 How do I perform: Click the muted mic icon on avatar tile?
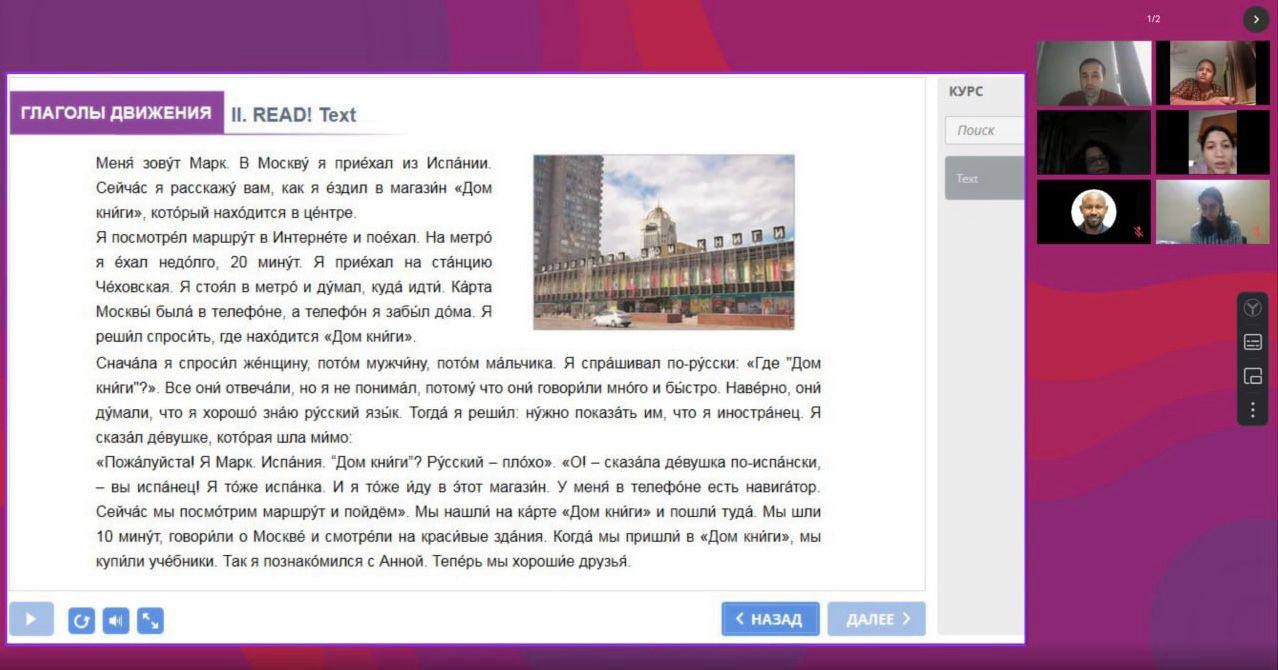point(1138,232)
